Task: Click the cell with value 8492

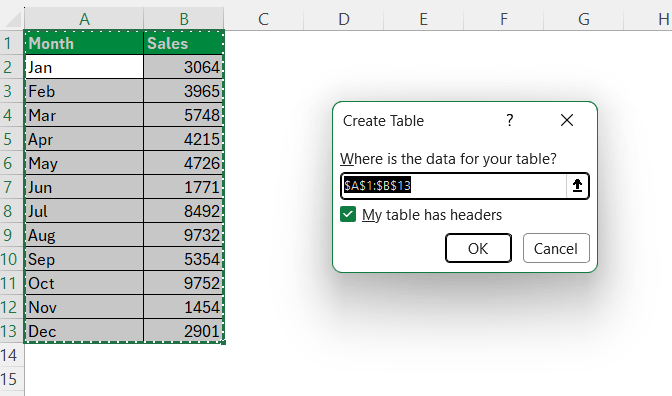Action: [184, 211]
